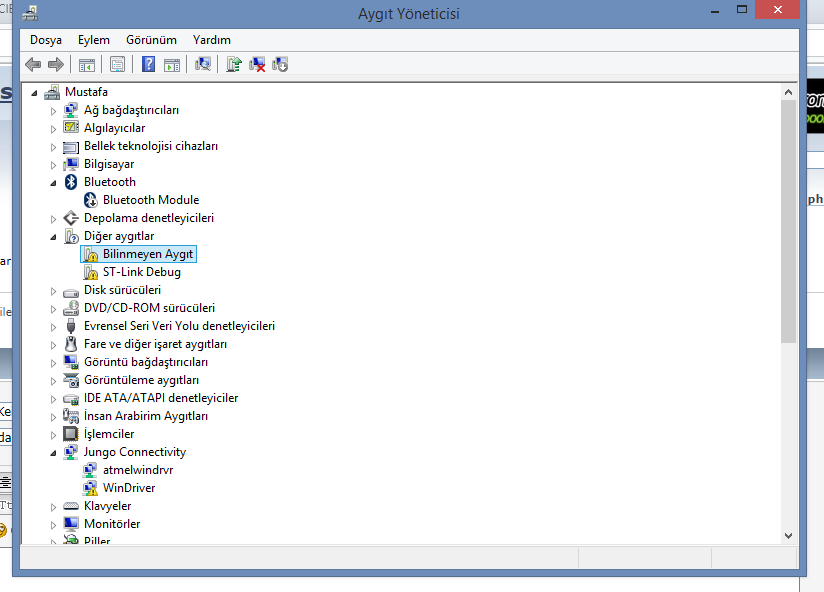Click the DVD/CD-ROM sürücüleri disc icon

(x=71, y=308)
